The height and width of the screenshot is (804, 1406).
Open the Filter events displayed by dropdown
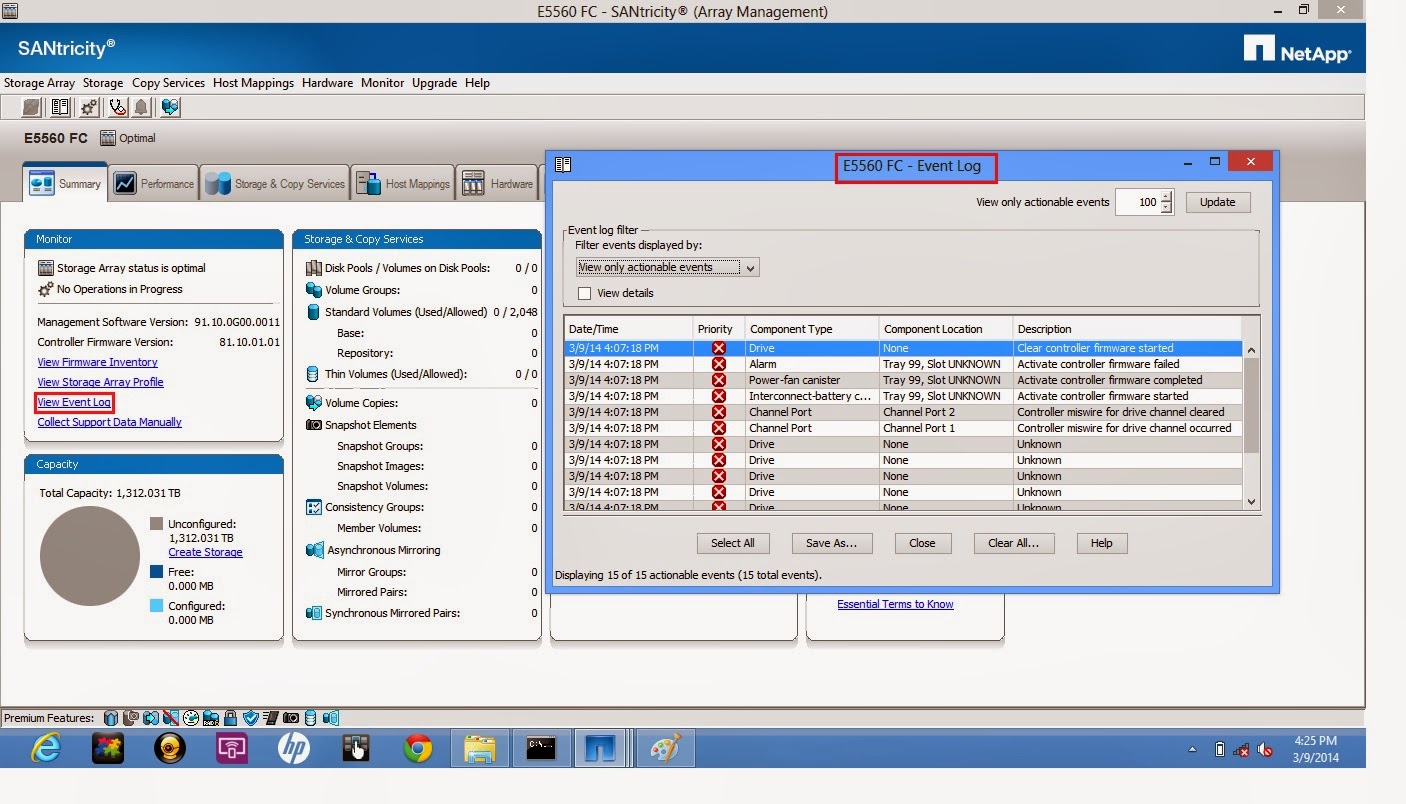752,267
